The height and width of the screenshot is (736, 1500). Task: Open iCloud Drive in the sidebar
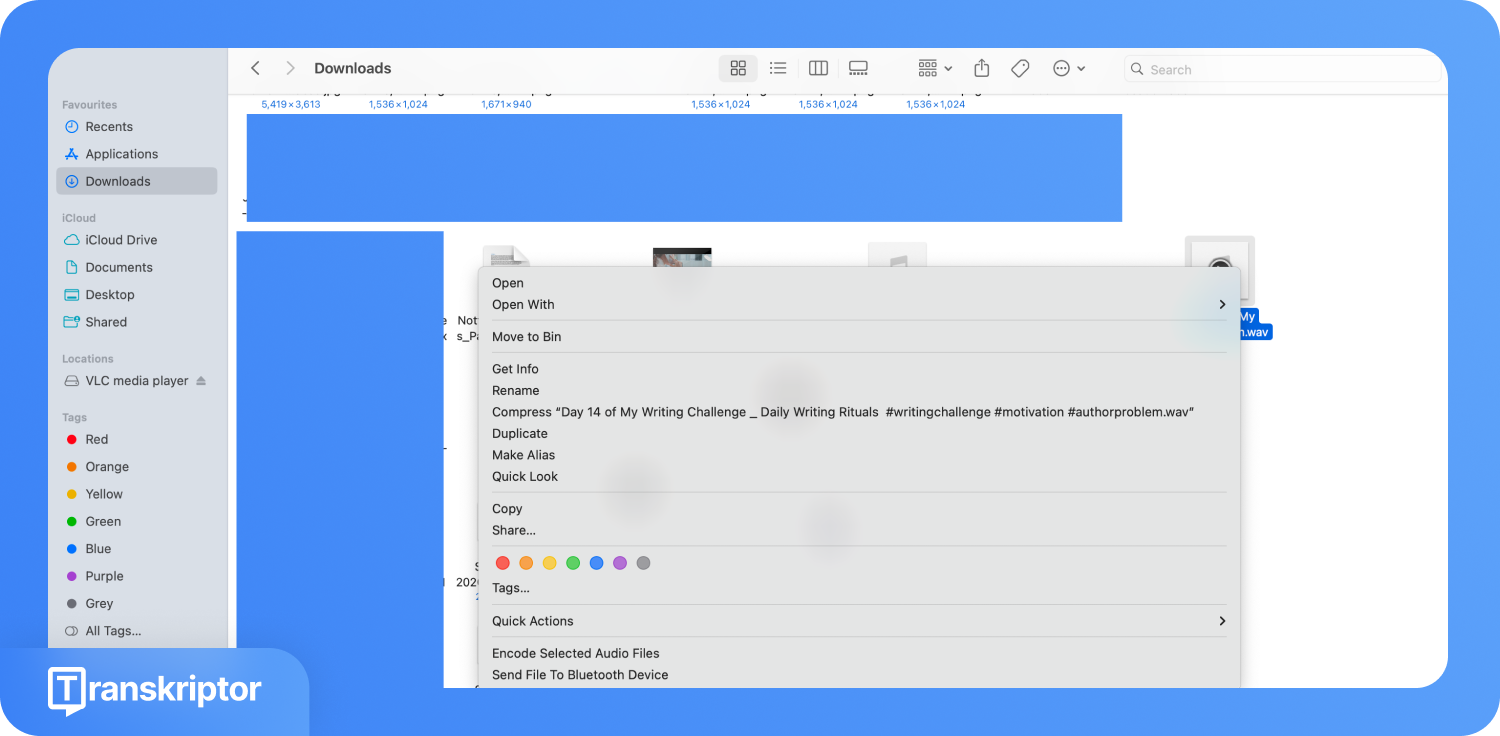[x=121, y=240]
